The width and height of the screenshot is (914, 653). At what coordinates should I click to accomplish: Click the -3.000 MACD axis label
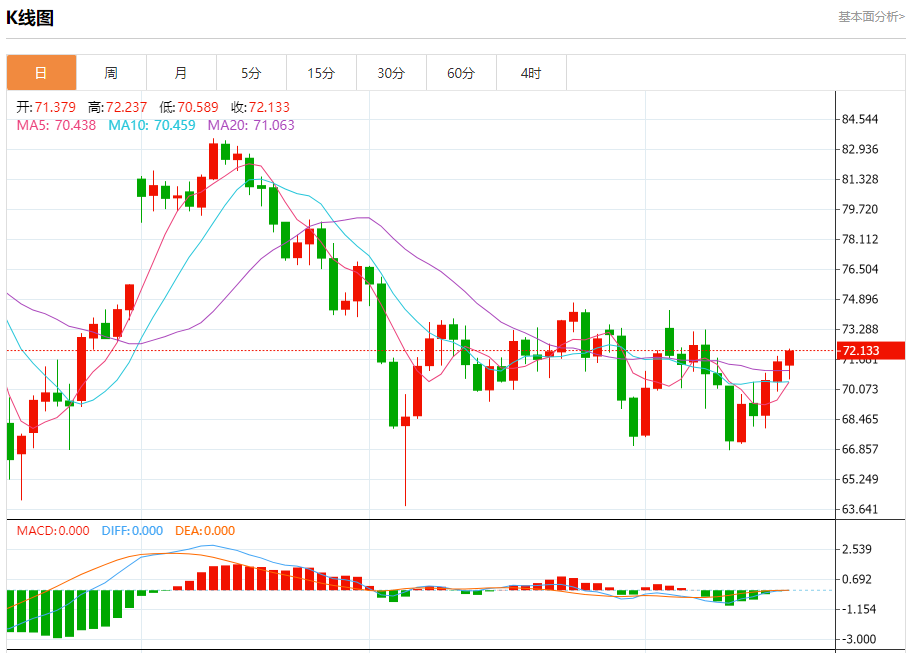click(857, 640)
